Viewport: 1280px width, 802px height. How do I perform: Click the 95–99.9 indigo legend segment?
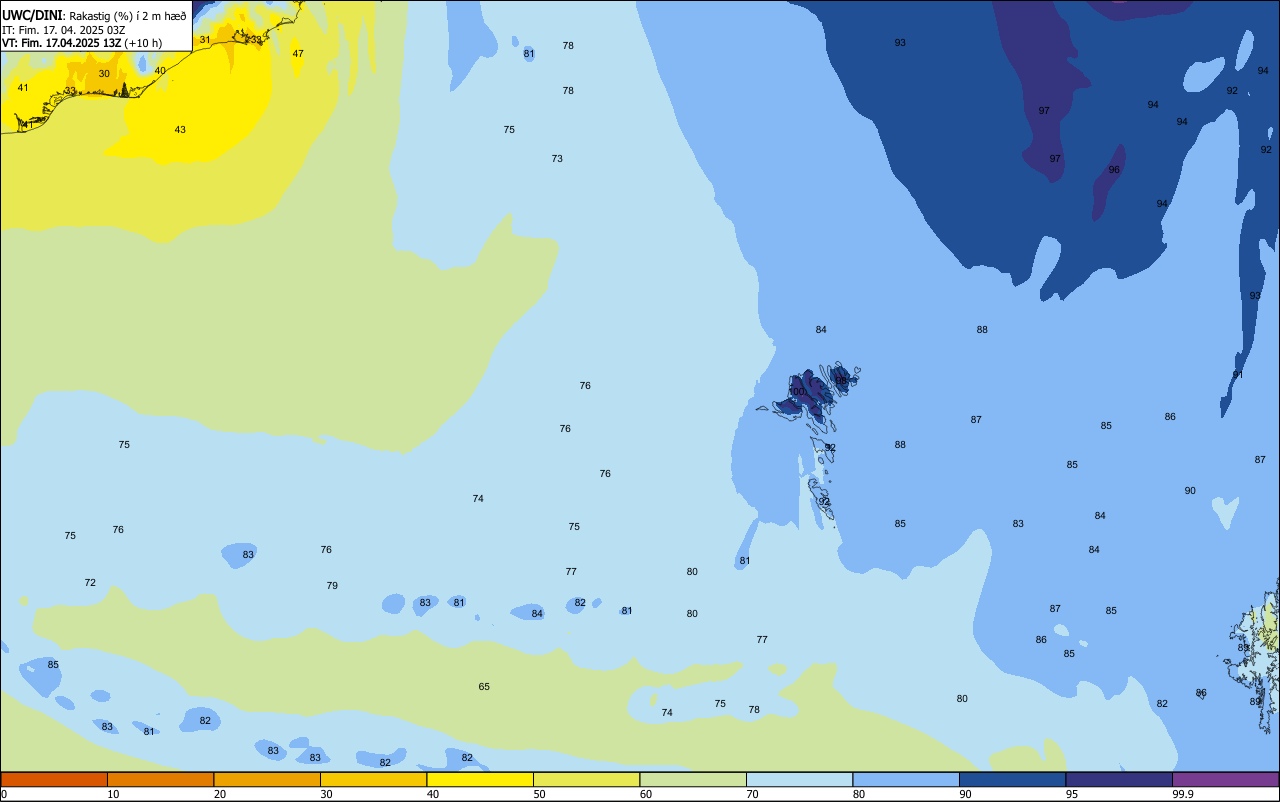(1119, 779)
